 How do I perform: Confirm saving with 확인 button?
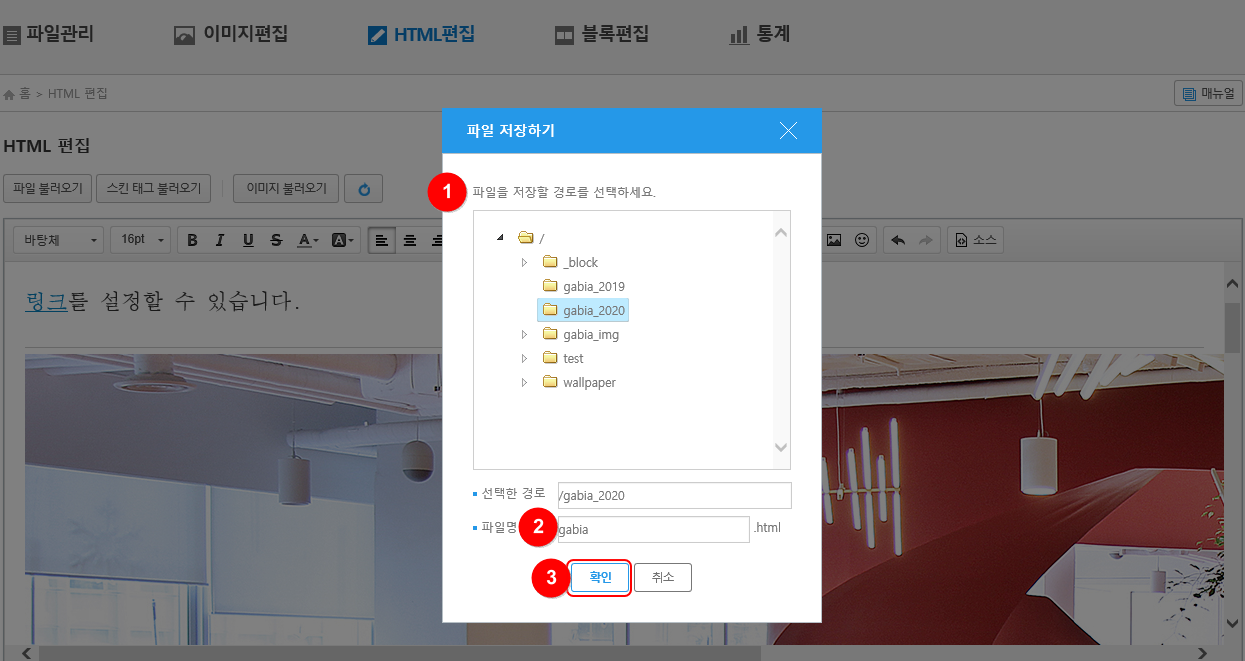(x=600, y=578)
